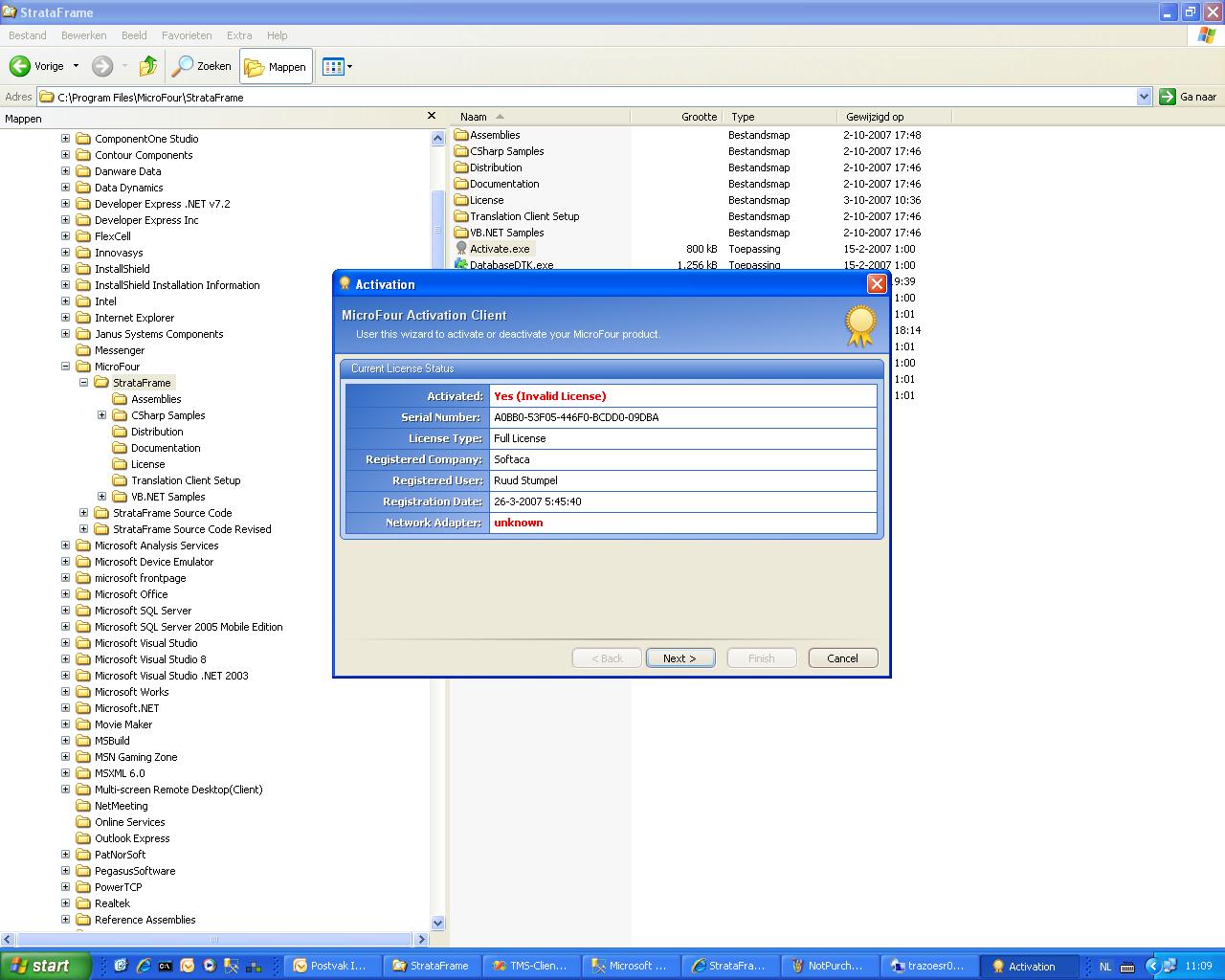Open the Assemblies folder in file list
Screen dimensions: 1225x980
[x=494, y=135]
